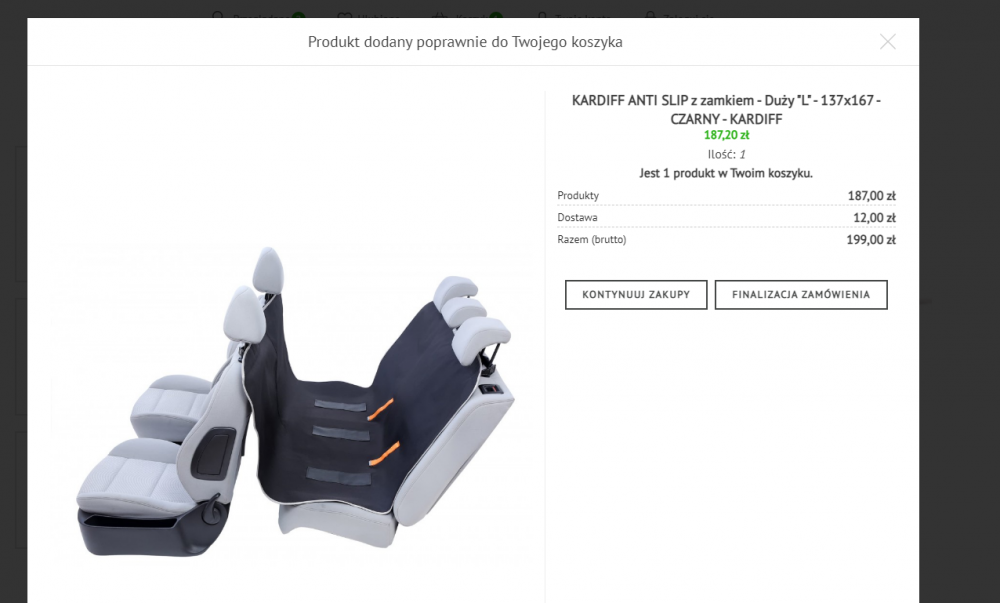This screenshot has width=1000, height=603.
Task: Click the 187,00 zł products amount
Action: [x=871, y=196]
